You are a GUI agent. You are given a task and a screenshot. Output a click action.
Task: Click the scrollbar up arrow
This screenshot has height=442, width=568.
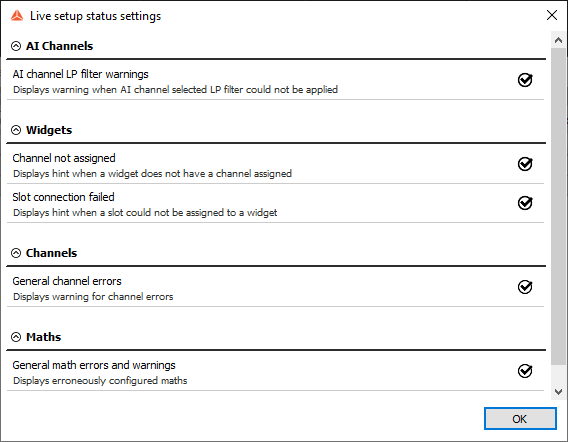coord(558,40)
